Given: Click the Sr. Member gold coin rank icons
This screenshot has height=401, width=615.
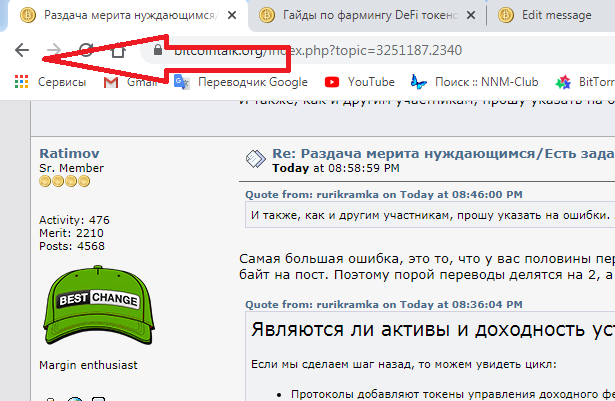Looking at the screenshot, I should [65, 181].
